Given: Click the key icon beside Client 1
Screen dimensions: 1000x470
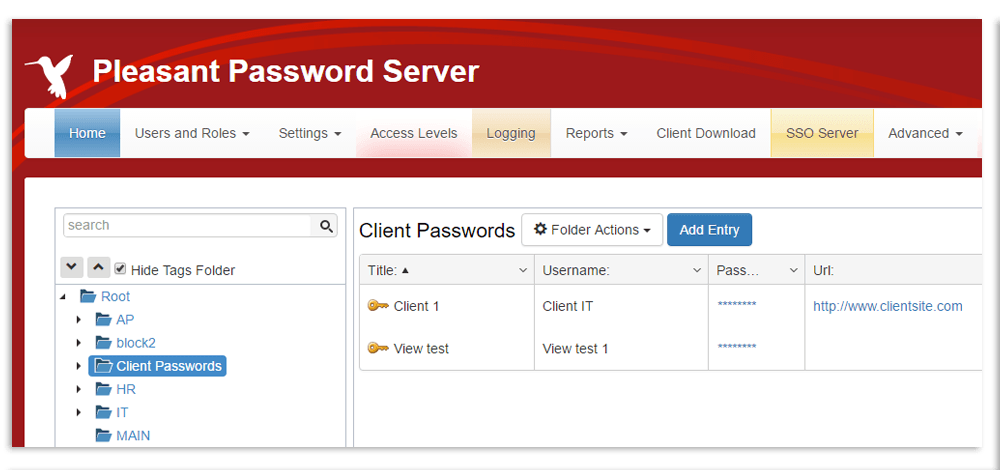Looking at the screenshot, I should pyautogui.click(x=378, y=306).
